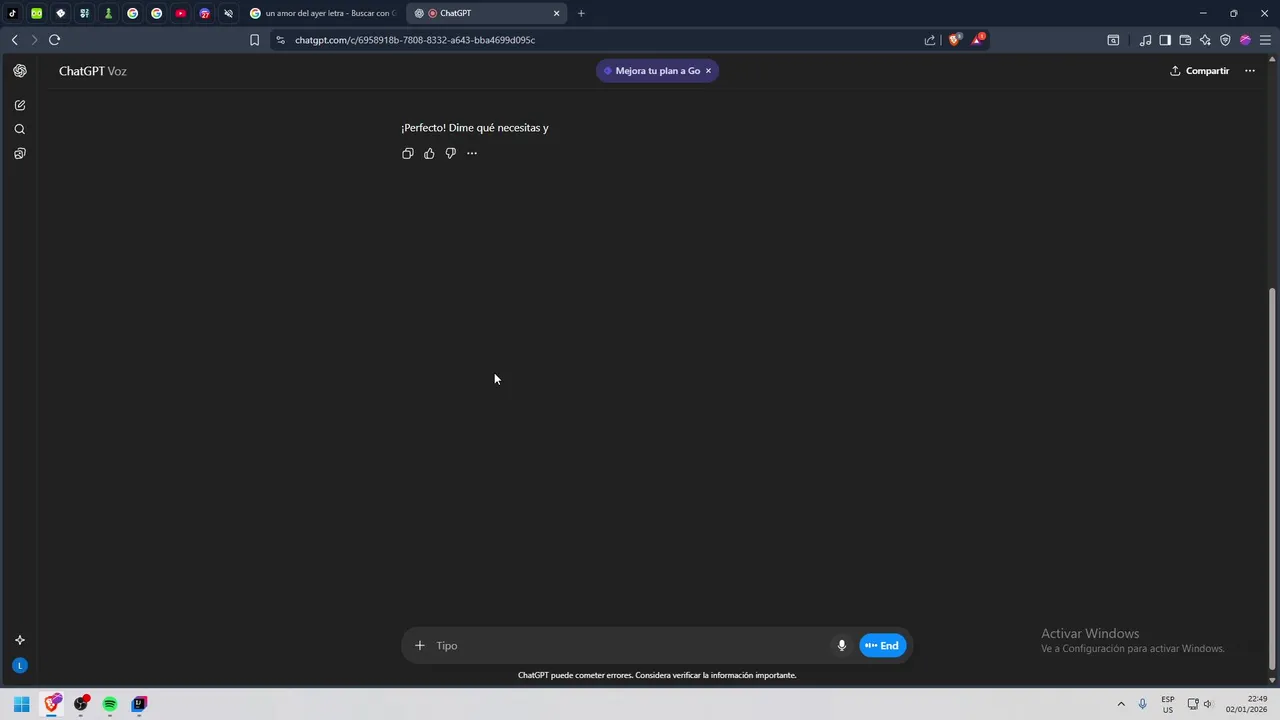
Task: Click the share page icon in address bar
Action: [x=930, y=40]
